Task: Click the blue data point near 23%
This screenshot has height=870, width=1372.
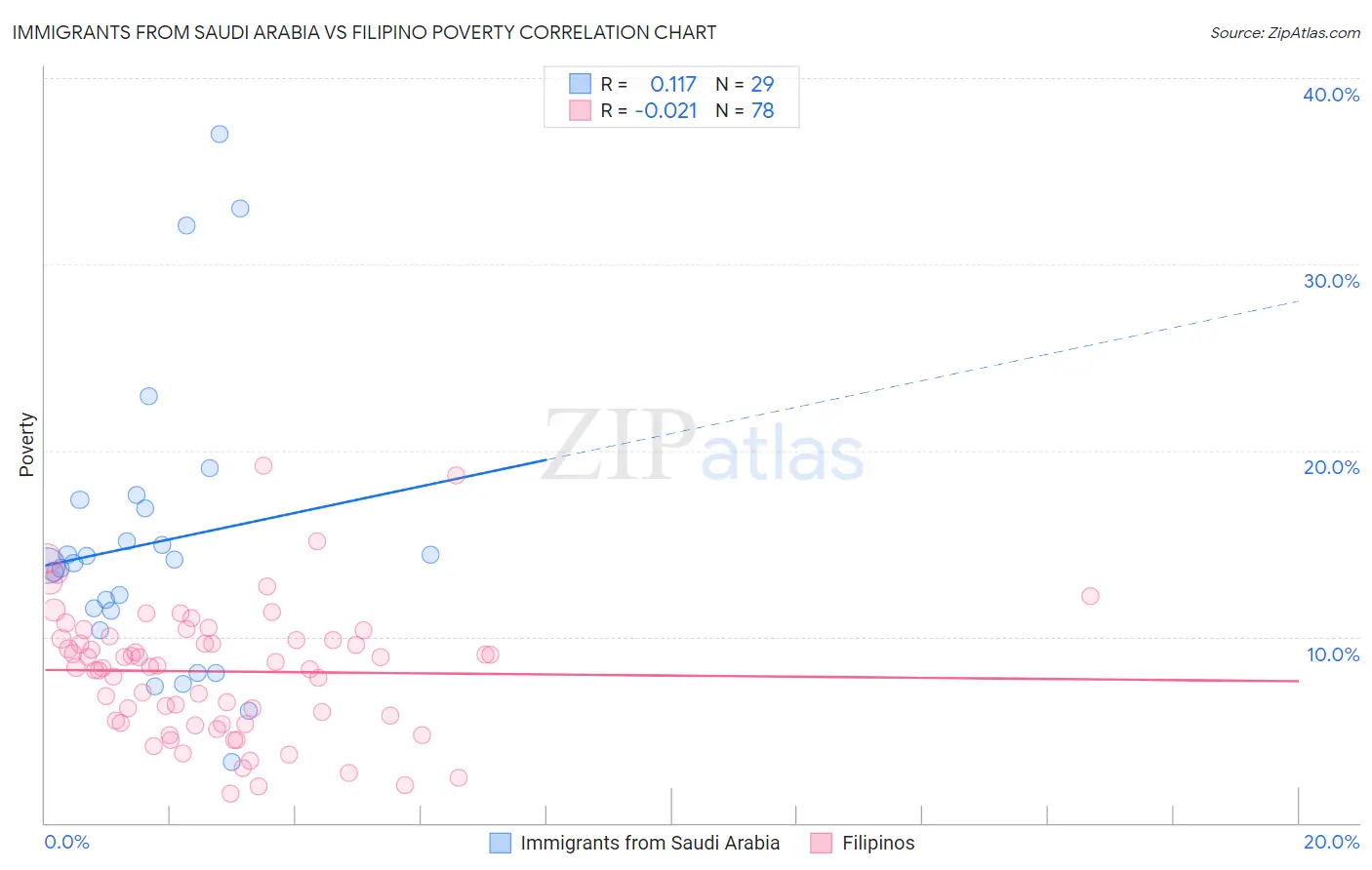Action: (148, 396)
